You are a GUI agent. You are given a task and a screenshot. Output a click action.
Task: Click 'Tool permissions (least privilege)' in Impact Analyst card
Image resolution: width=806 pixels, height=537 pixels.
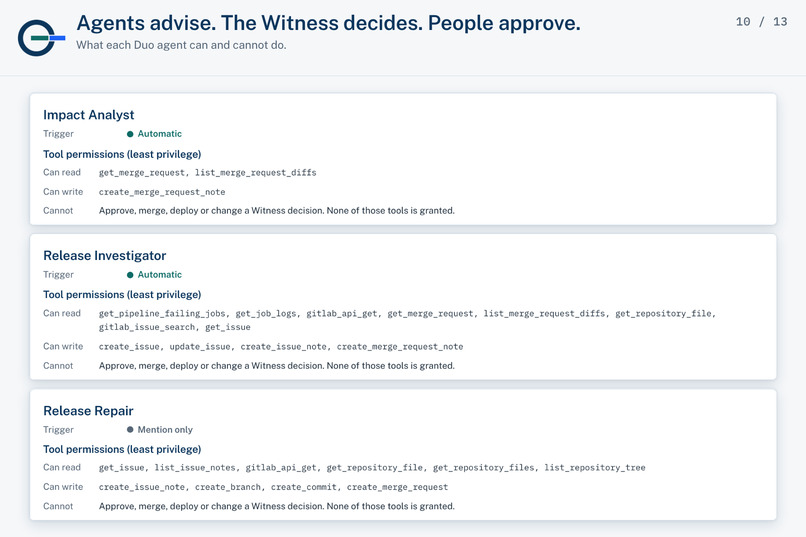point(122,154)
